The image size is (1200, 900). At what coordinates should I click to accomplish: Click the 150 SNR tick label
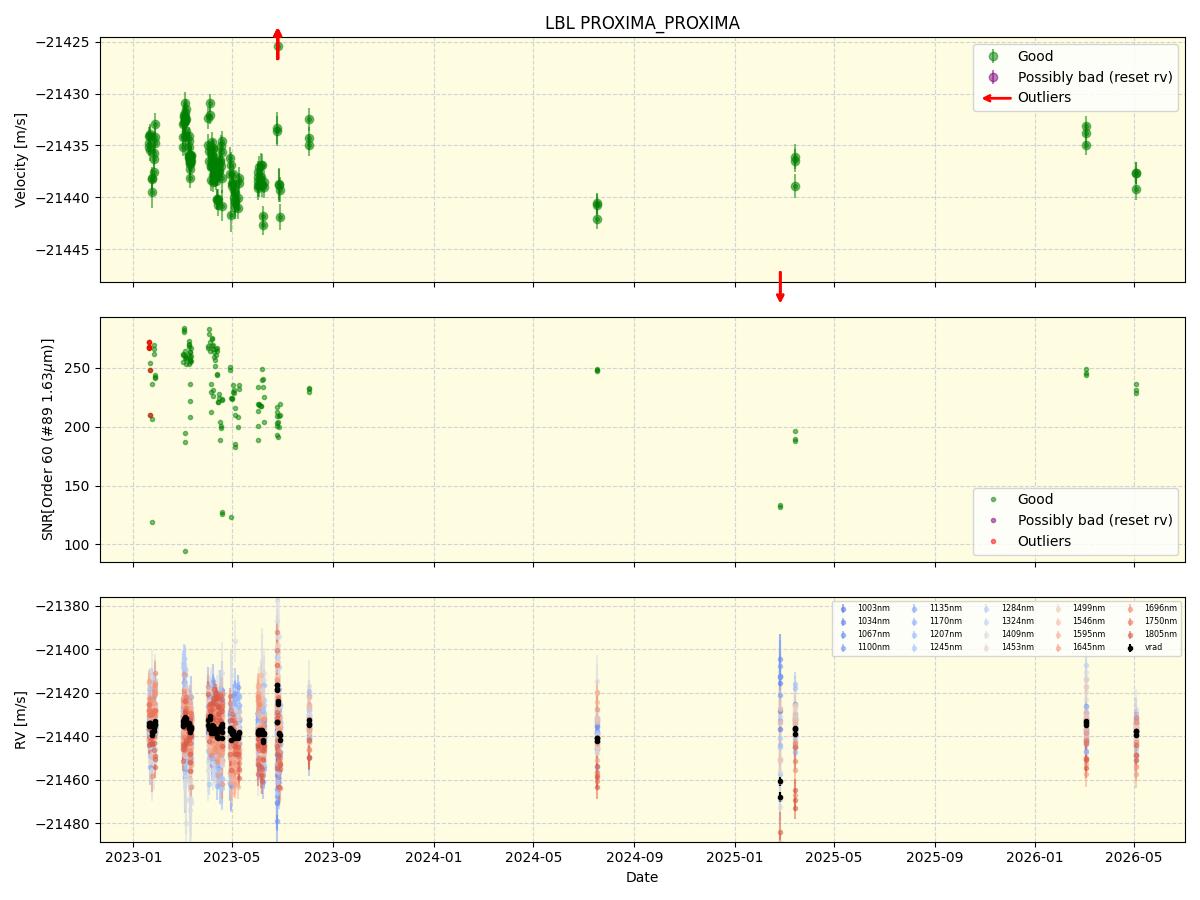click(x=78, y=486)
